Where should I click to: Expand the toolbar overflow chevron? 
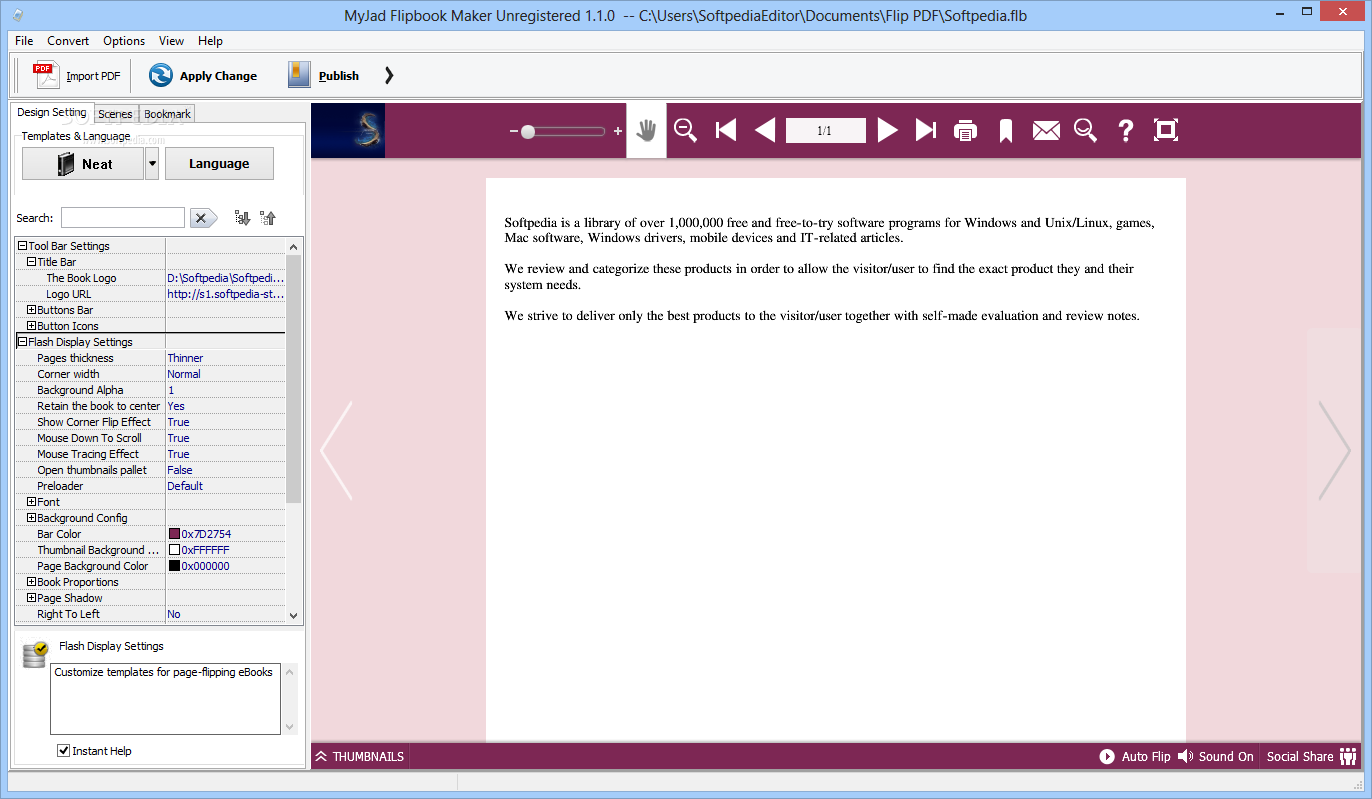click(x=389, y=75)
